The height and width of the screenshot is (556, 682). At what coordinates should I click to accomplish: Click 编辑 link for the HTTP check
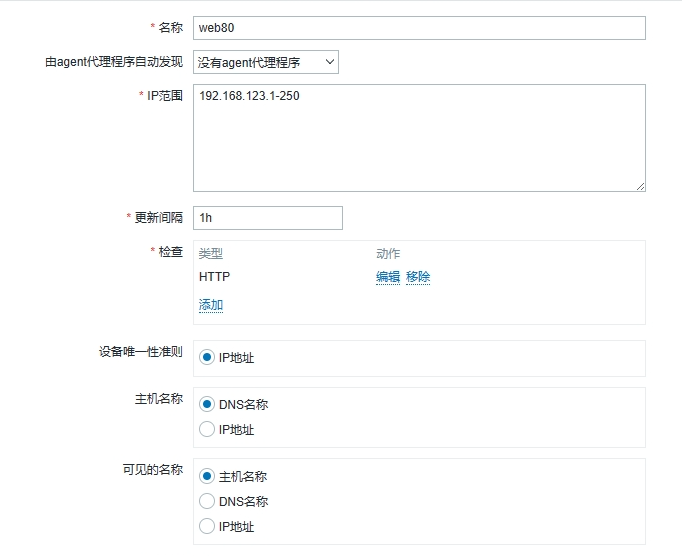pos(388,277)
